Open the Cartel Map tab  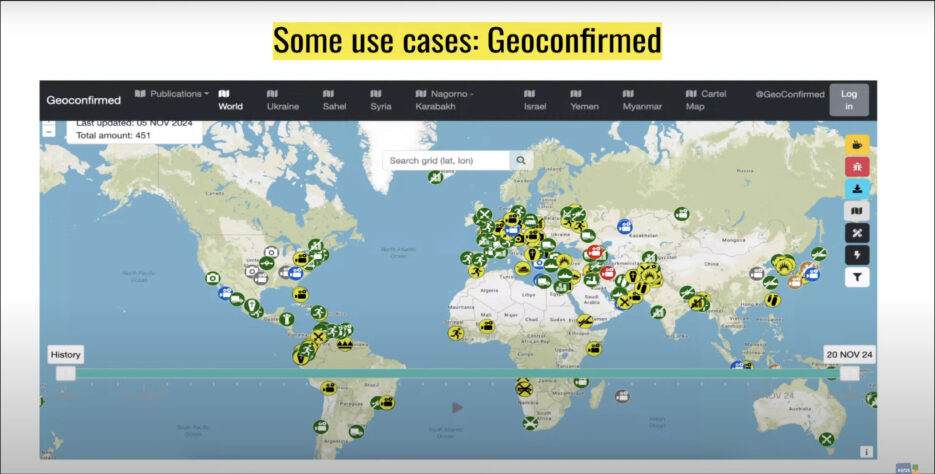706,100
